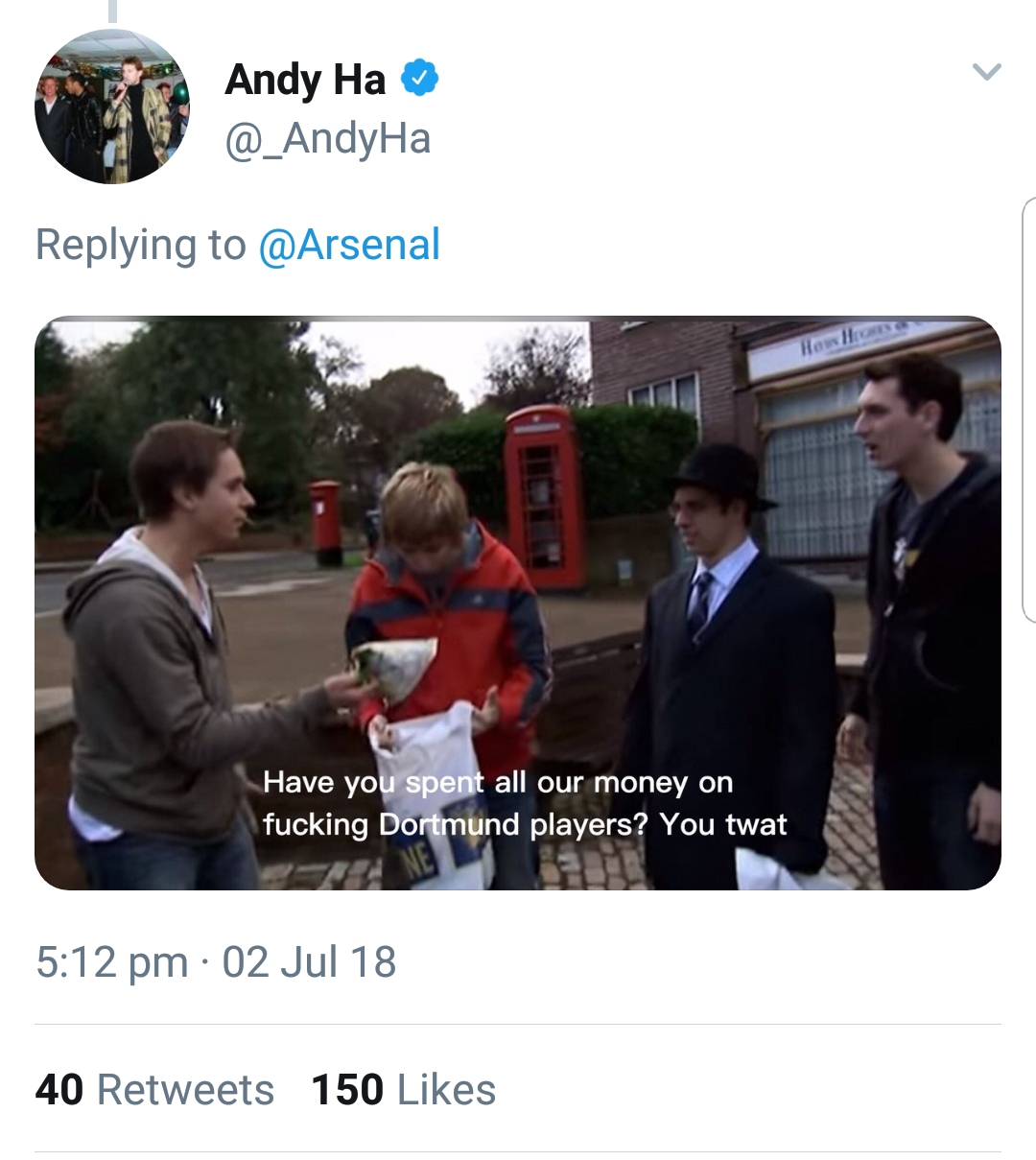Tap the blue verified badge

[x=419, y=78]
